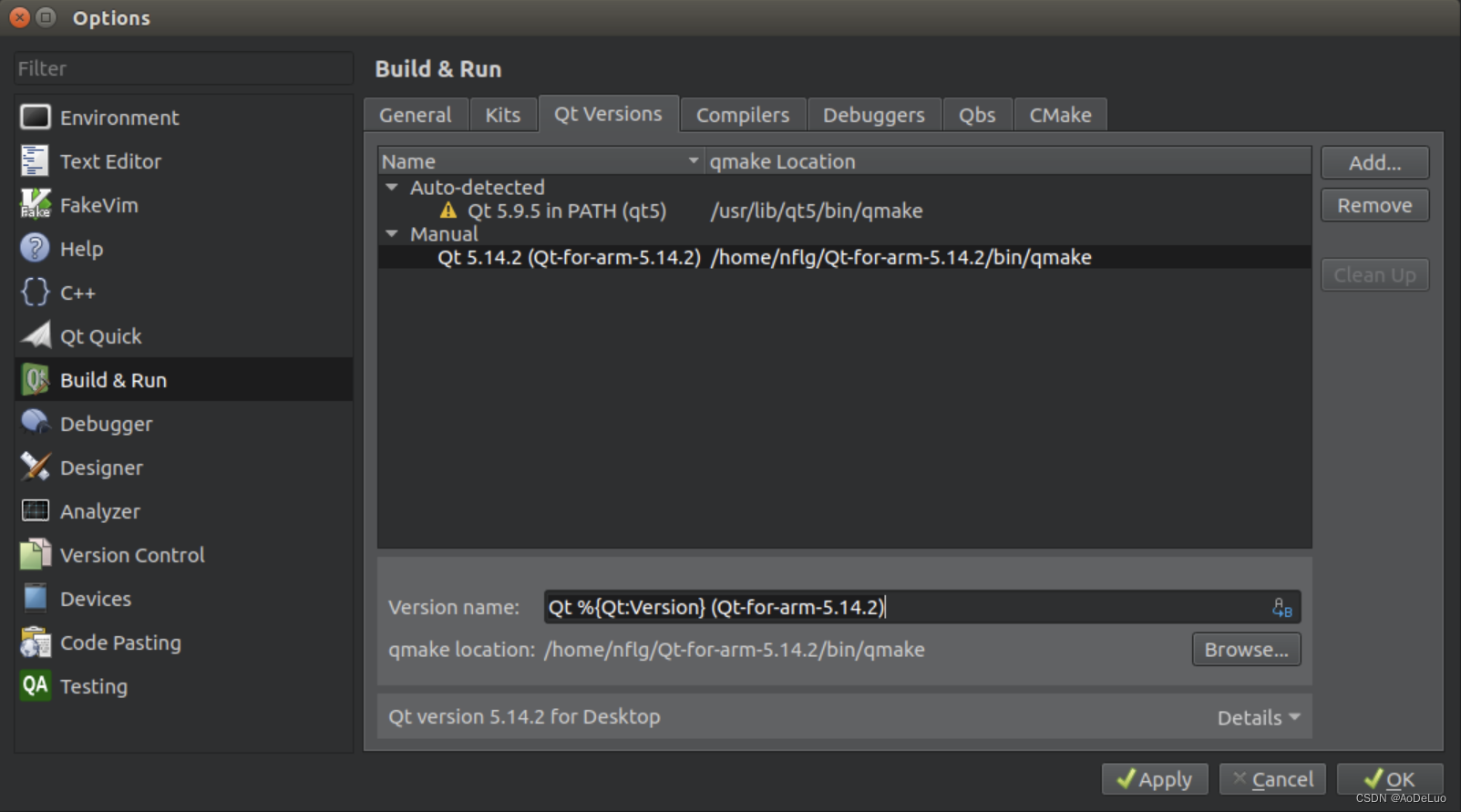
Task: Open the Debuggers tab
Action: 874,115
